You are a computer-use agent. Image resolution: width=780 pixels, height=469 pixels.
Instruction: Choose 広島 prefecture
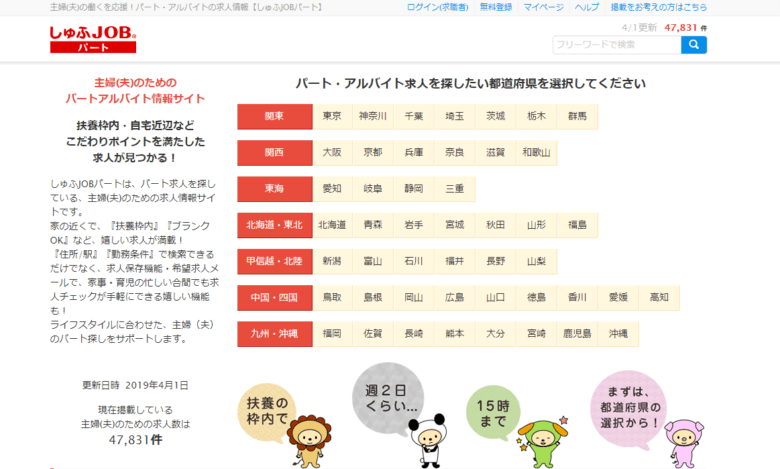coord(455,298)
